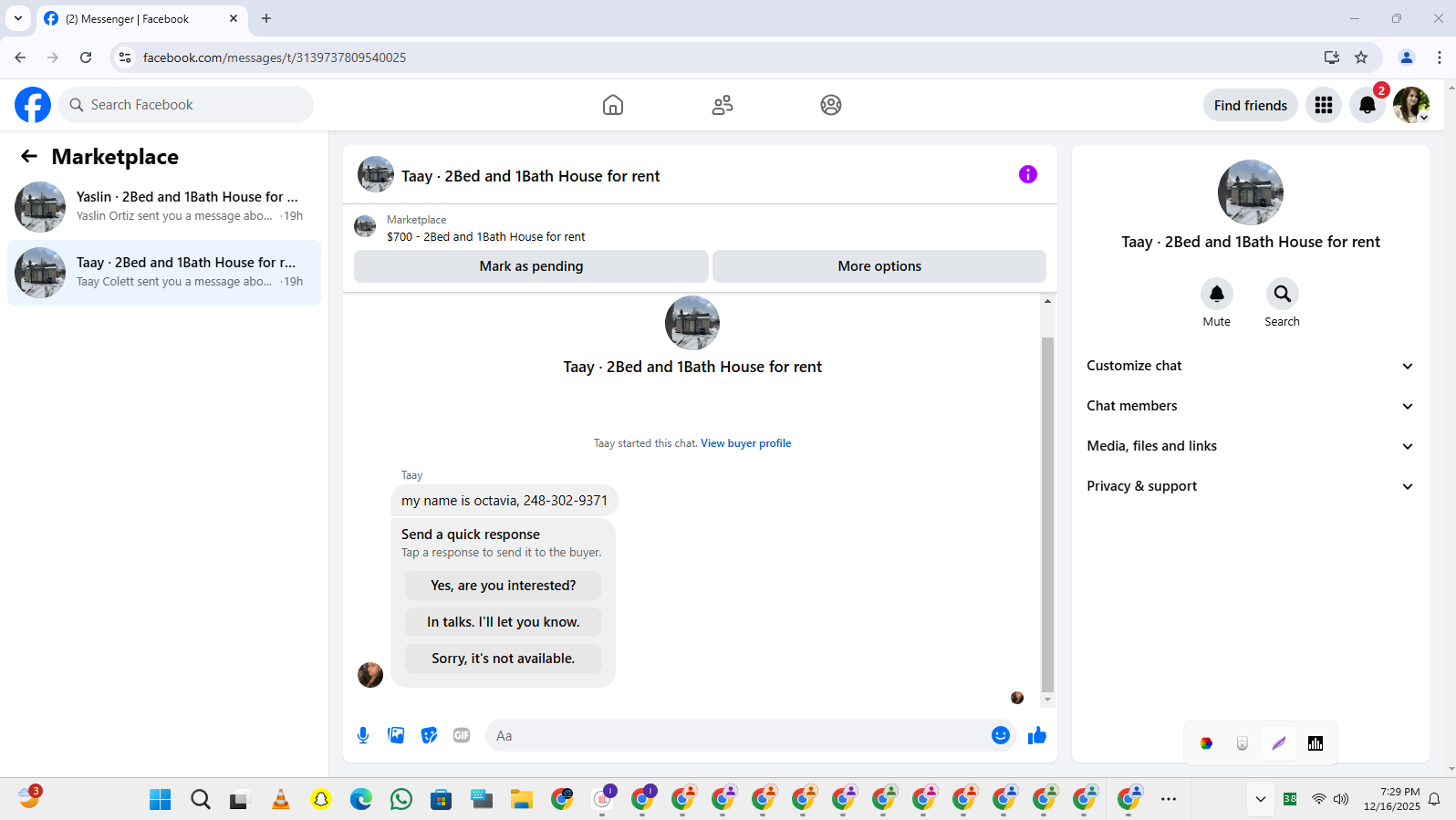Click the chat scrollbar up arrow
The width and height of the screenshot is (1456, 820).
tap(1047, 301)
